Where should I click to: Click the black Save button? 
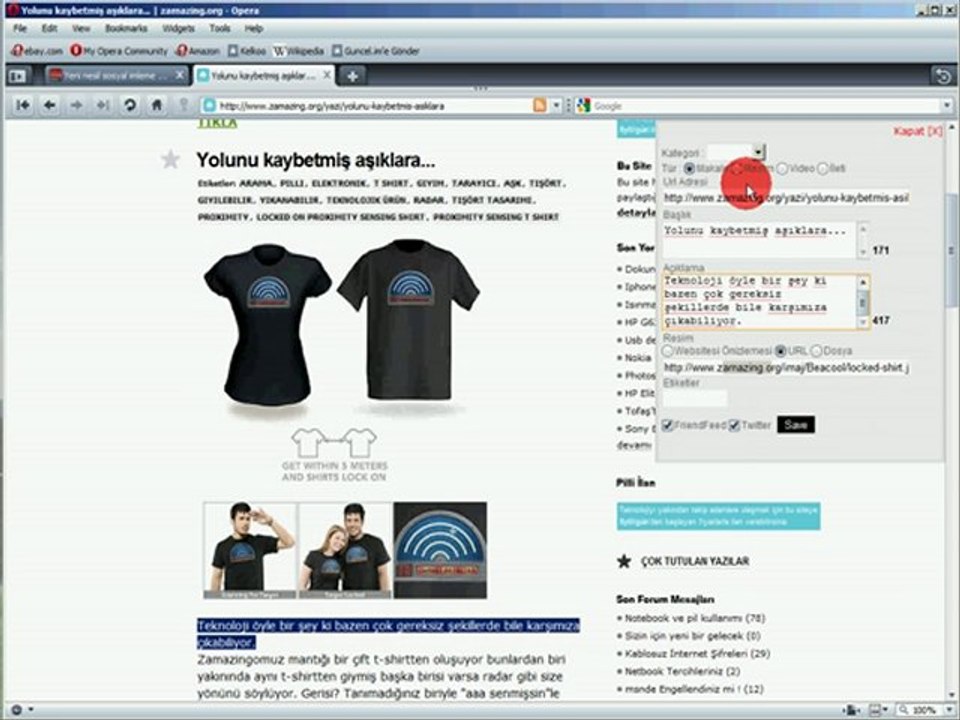pos(795,424)
